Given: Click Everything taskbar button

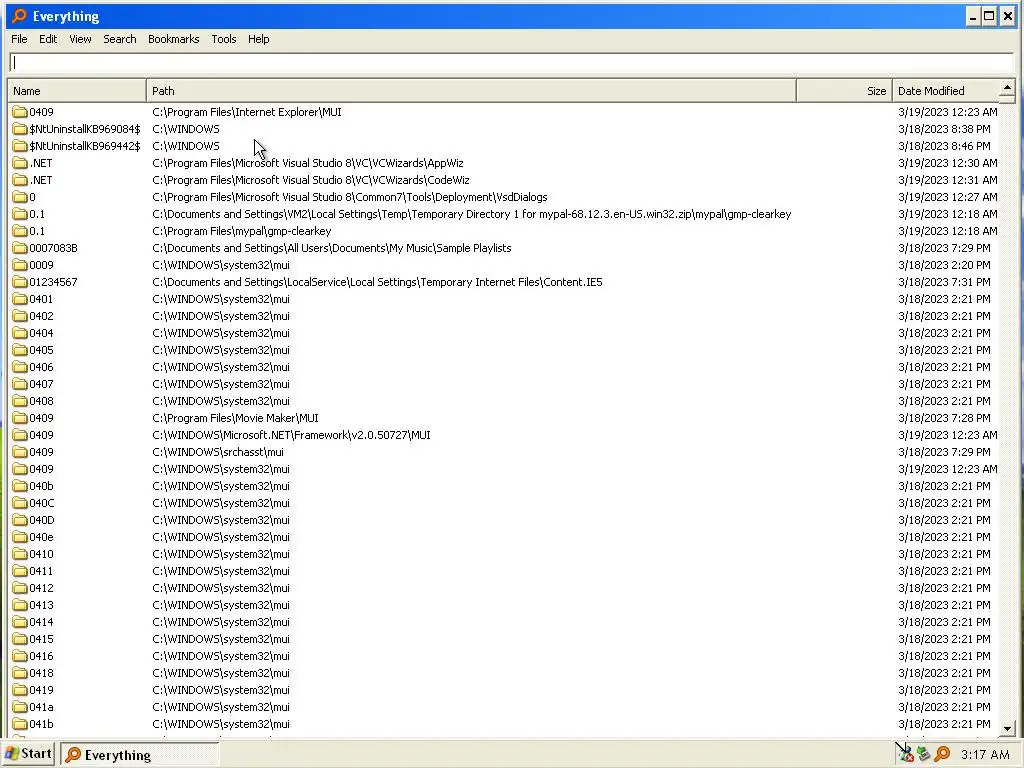Looking at the screenshot, I should [140, 754].
